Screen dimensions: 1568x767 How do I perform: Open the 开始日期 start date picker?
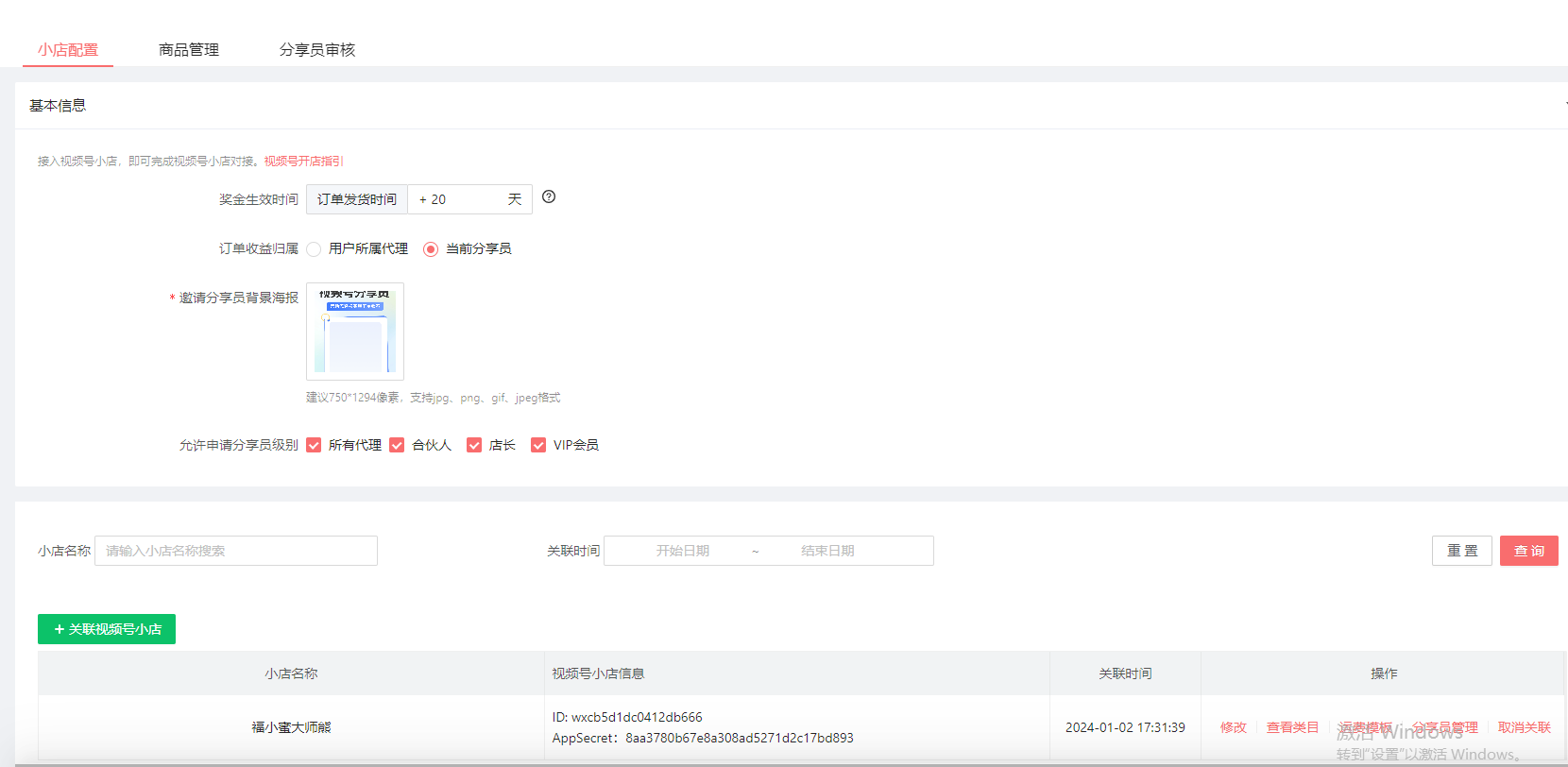pyautogui.click(x=682, y=551)
